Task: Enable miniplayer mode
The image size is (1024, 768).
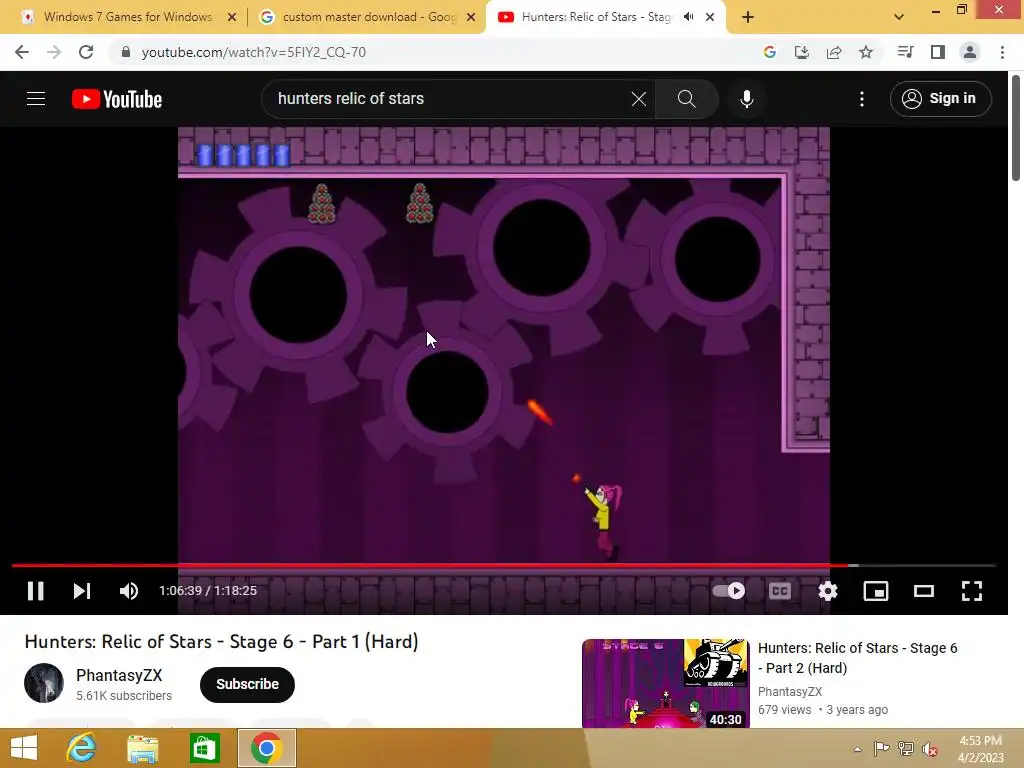Action: click(876, 591)
